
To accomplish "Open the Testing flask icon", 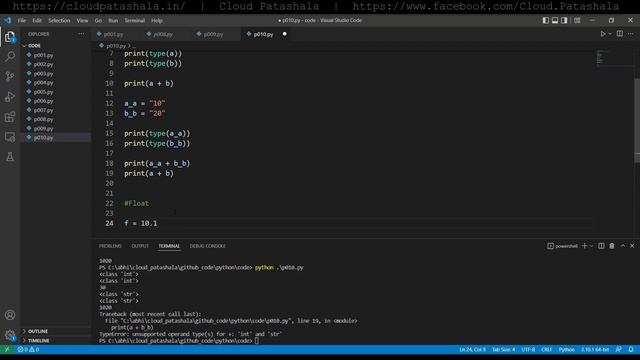I will (10, 156).
